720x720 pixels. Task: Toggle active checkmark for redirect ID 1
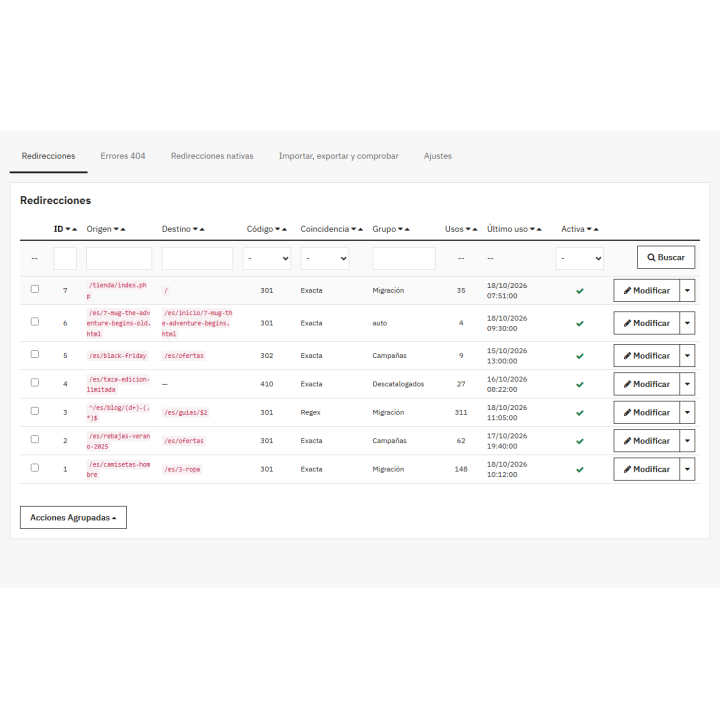click(x=580, y=470)
